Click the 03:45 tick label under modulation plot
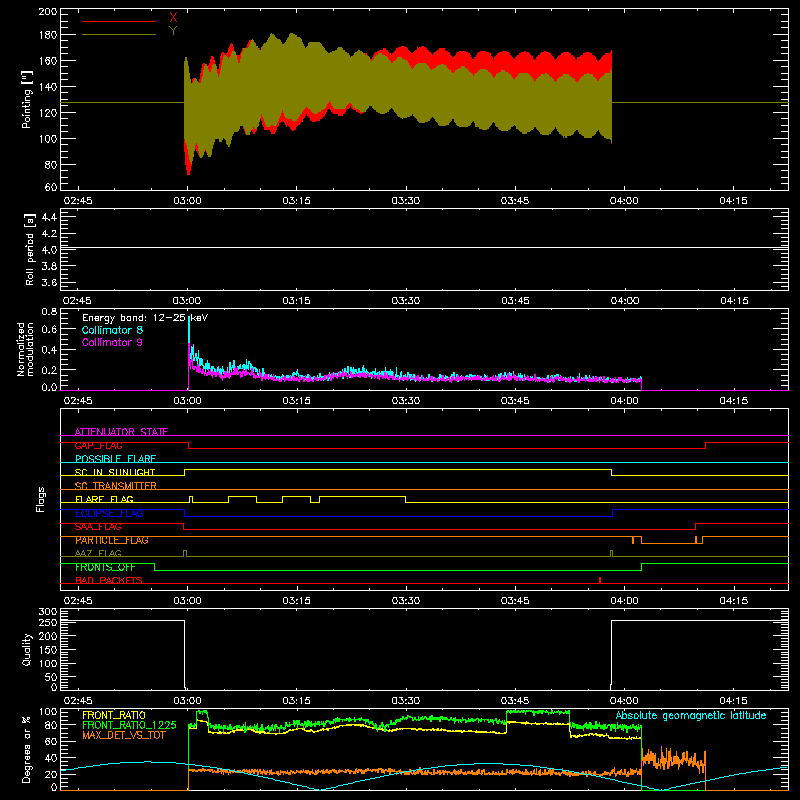800x800 pixels. (515, 401)
